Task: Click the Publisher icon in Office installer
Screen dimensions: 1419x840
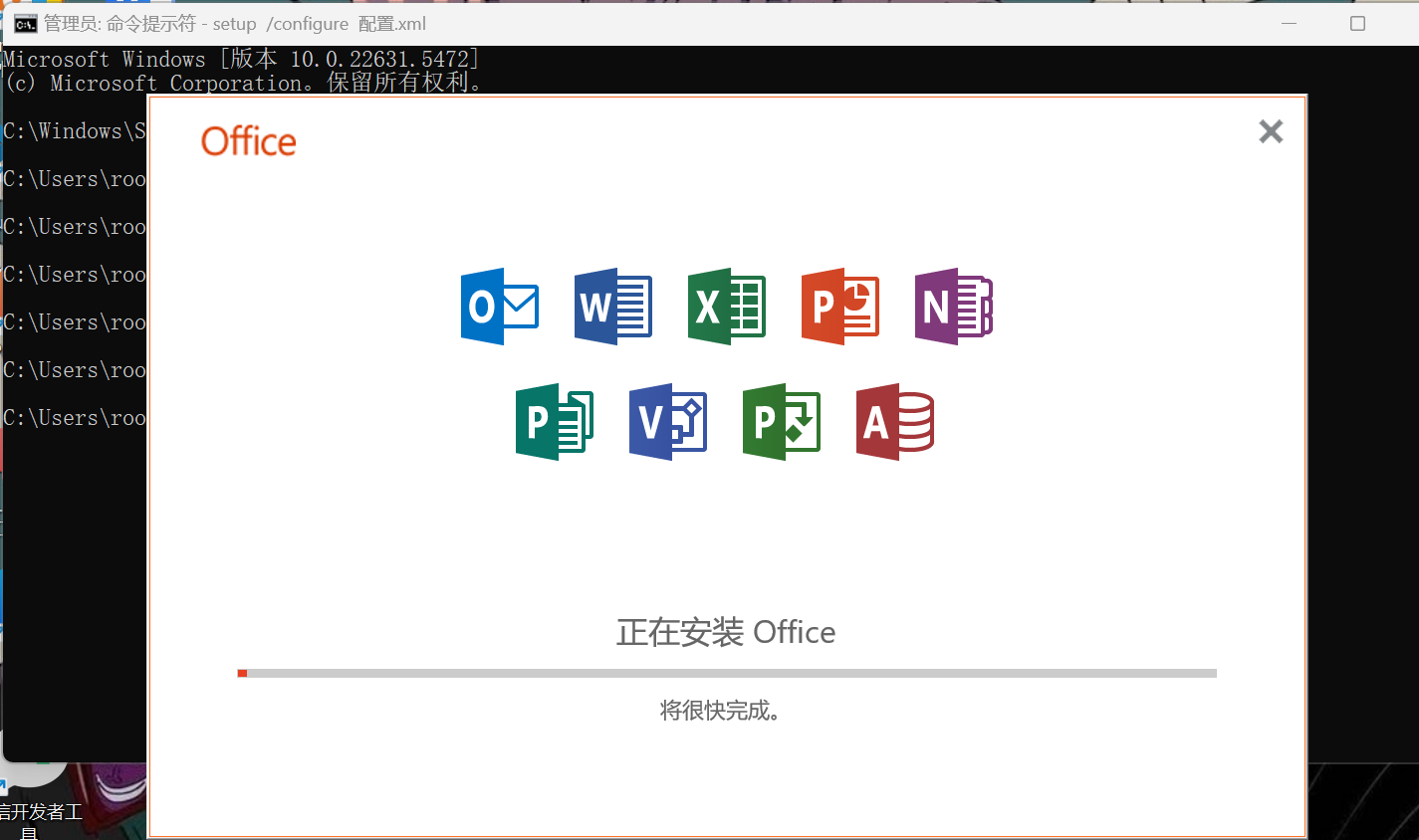Action: coord(555,422)
